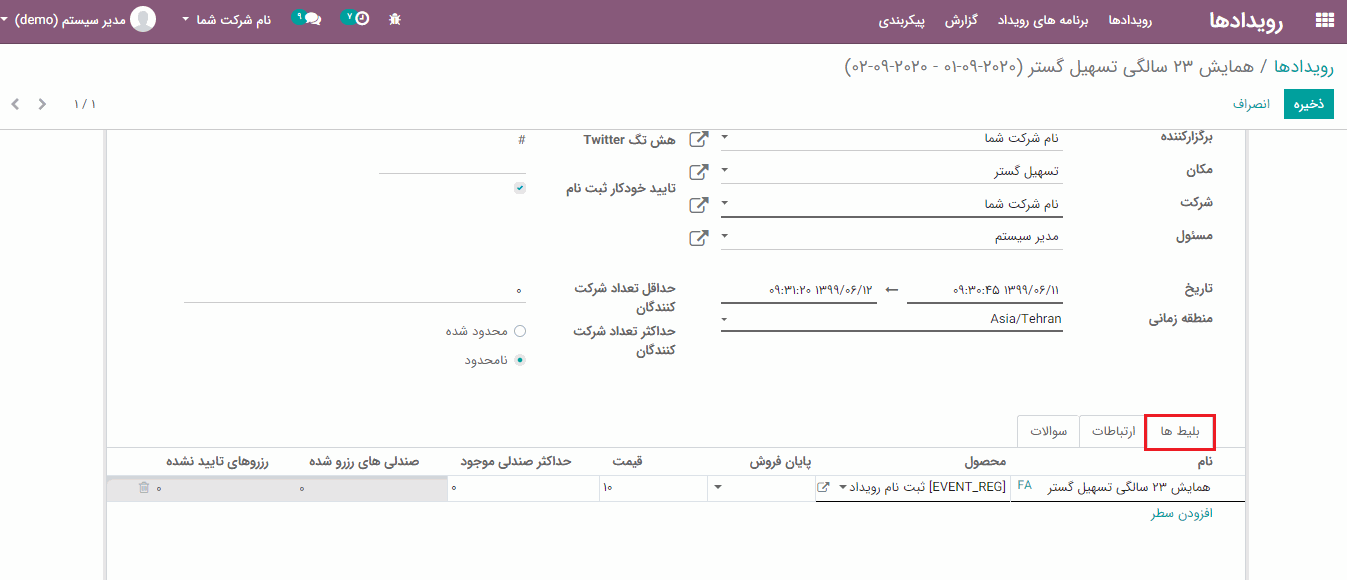Screen dimensions: 1347x580
Task: Select the 'نامحدود' radio option
Action: 520,360
